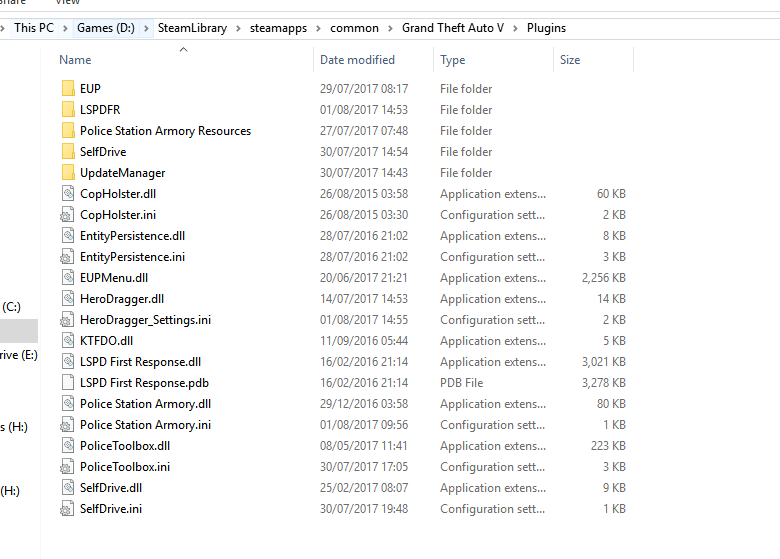Select the file name HeroDragger_Settings.ini
780x559 pixels.
coord(145,320)
